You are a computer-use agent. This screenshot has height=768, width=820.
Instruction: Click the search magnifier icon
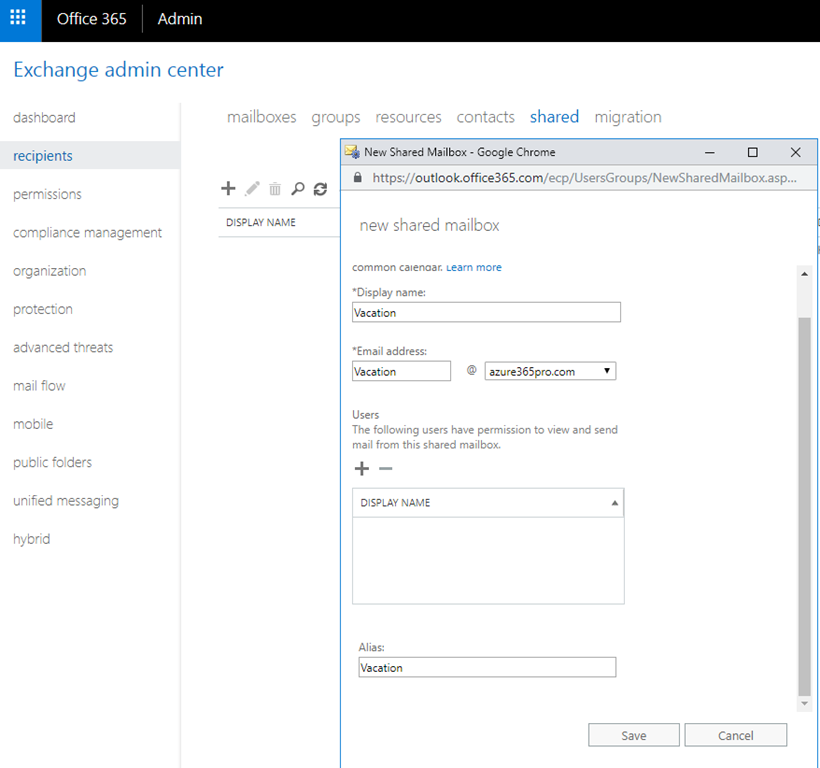[298, 189]
